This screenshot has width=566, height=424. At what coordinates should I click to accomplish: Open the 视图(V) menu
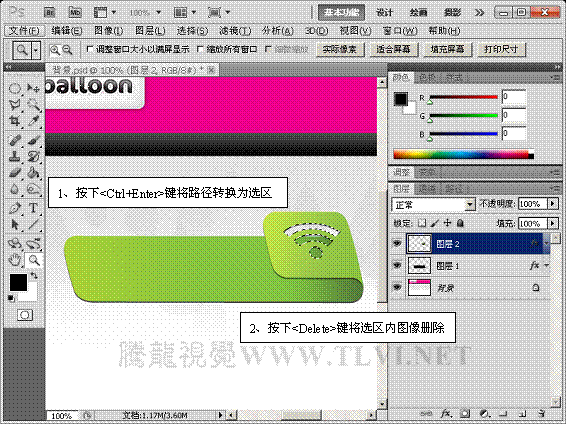point(356,31)
